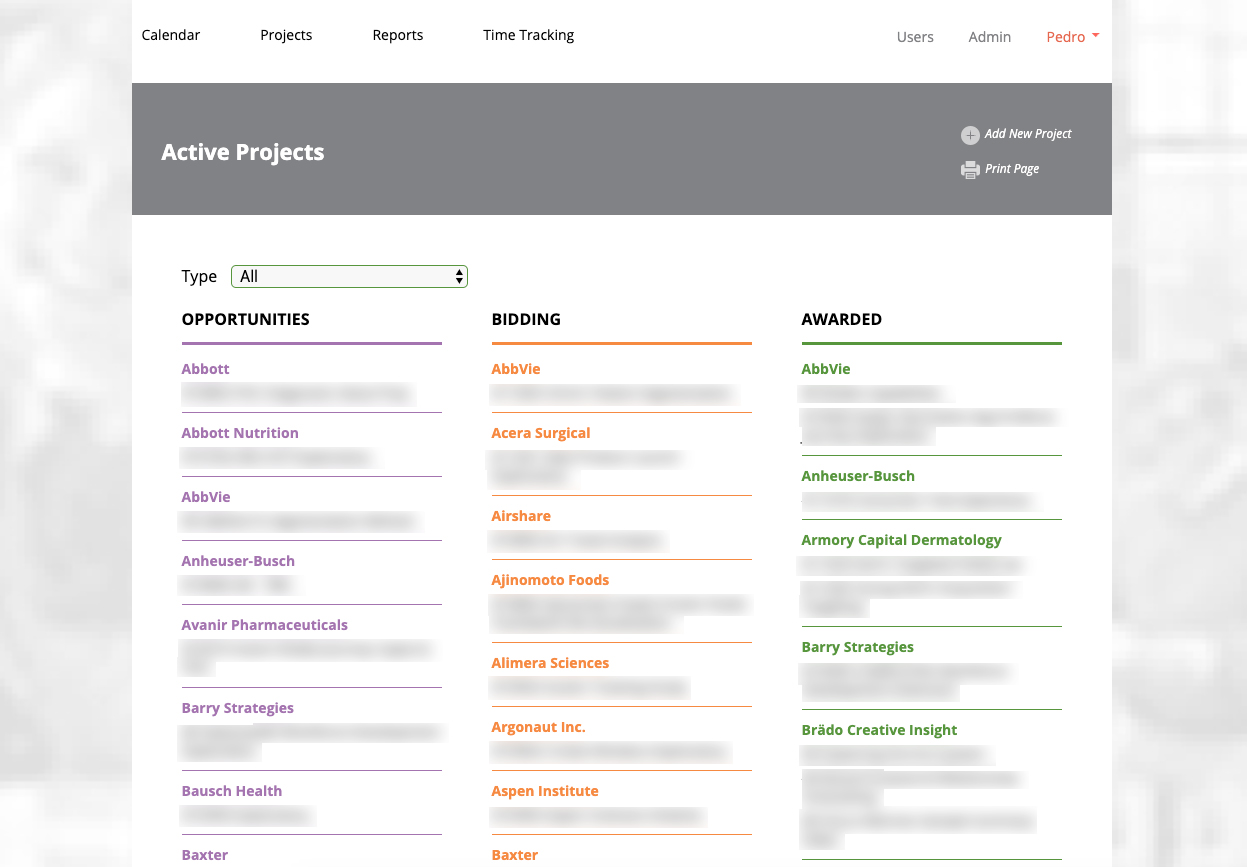Open Barry Strategies in Opportunities column
This screenshot has width=1247, height=867.
(238, 708)
